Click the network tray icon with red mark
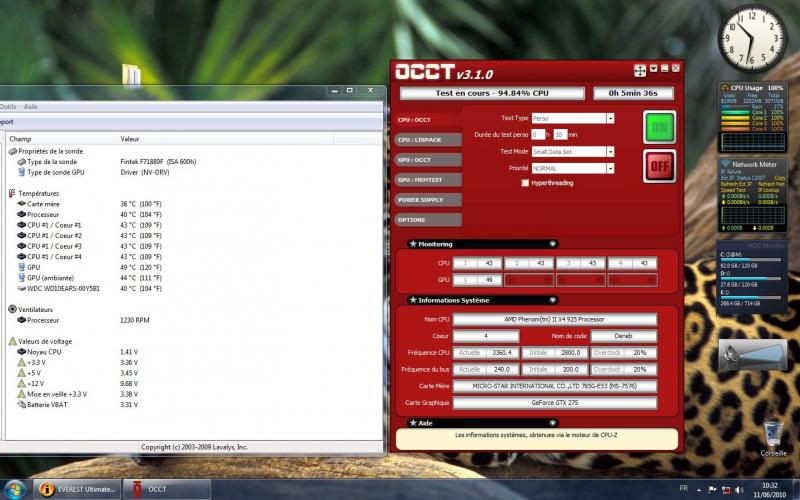 (x=726, y=490)
